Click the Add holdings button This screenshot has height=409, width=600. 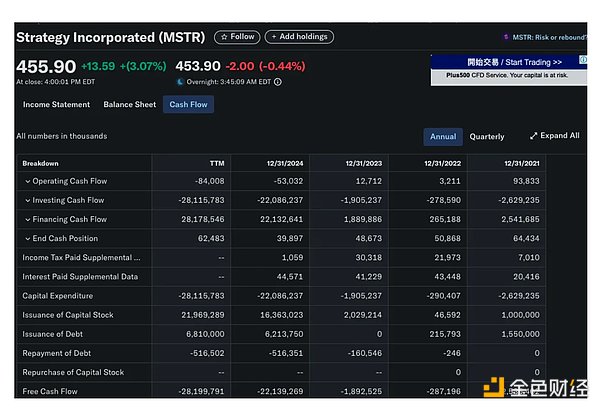299,37
